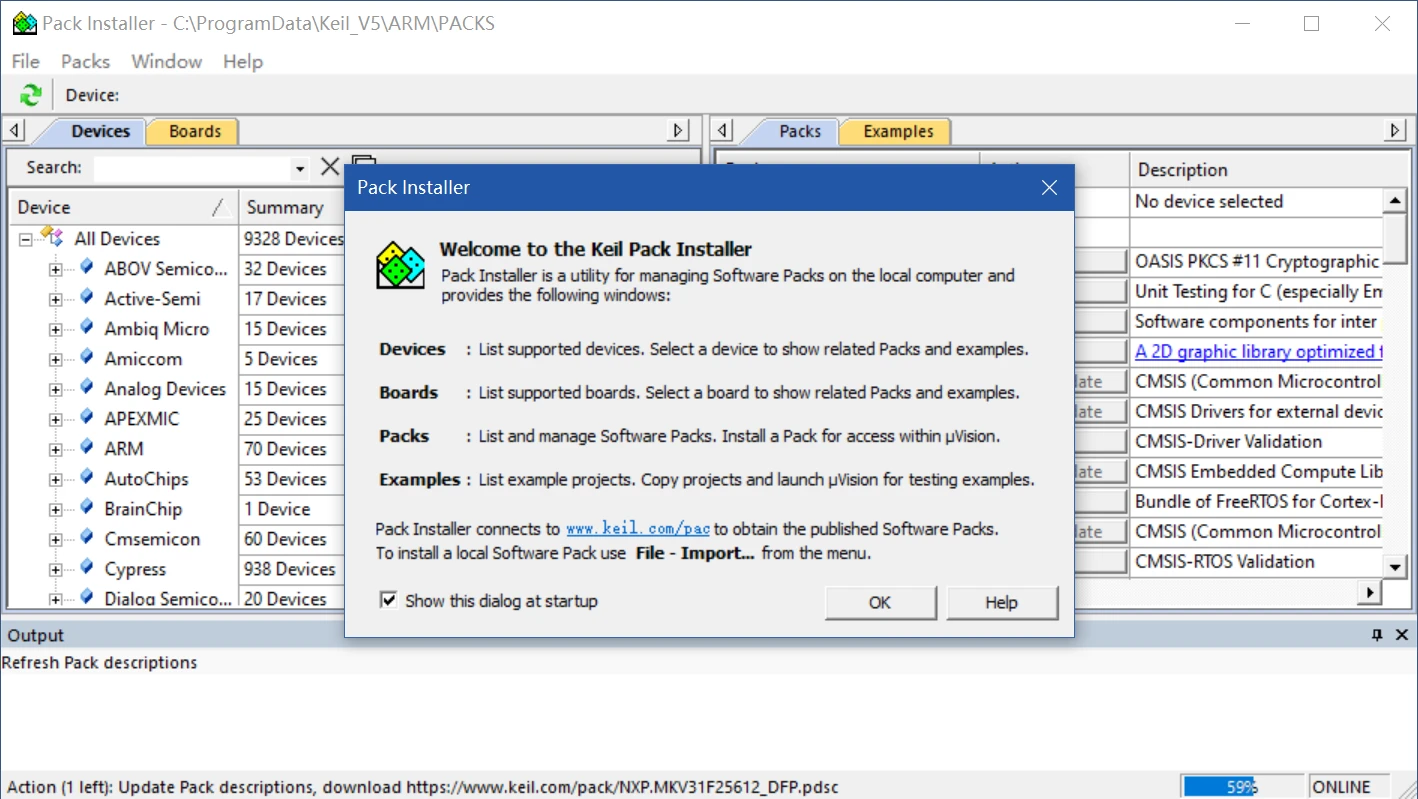Screen dimensions: 1418x799
Task: Click the action button beside CMSIS-Driver Validation
Action: pyautogui.click(x=1099, y=441)
